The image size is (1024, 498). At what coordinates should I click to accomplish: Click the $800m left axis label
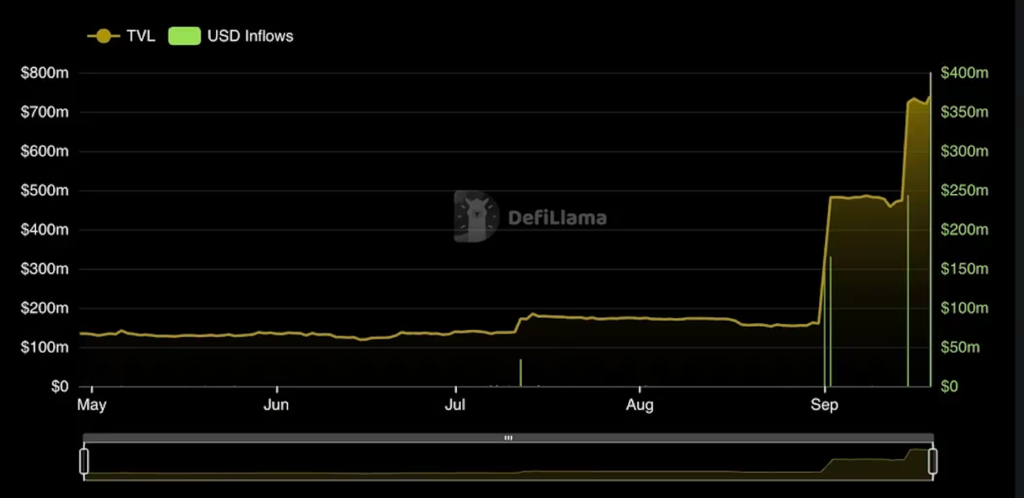45,73
